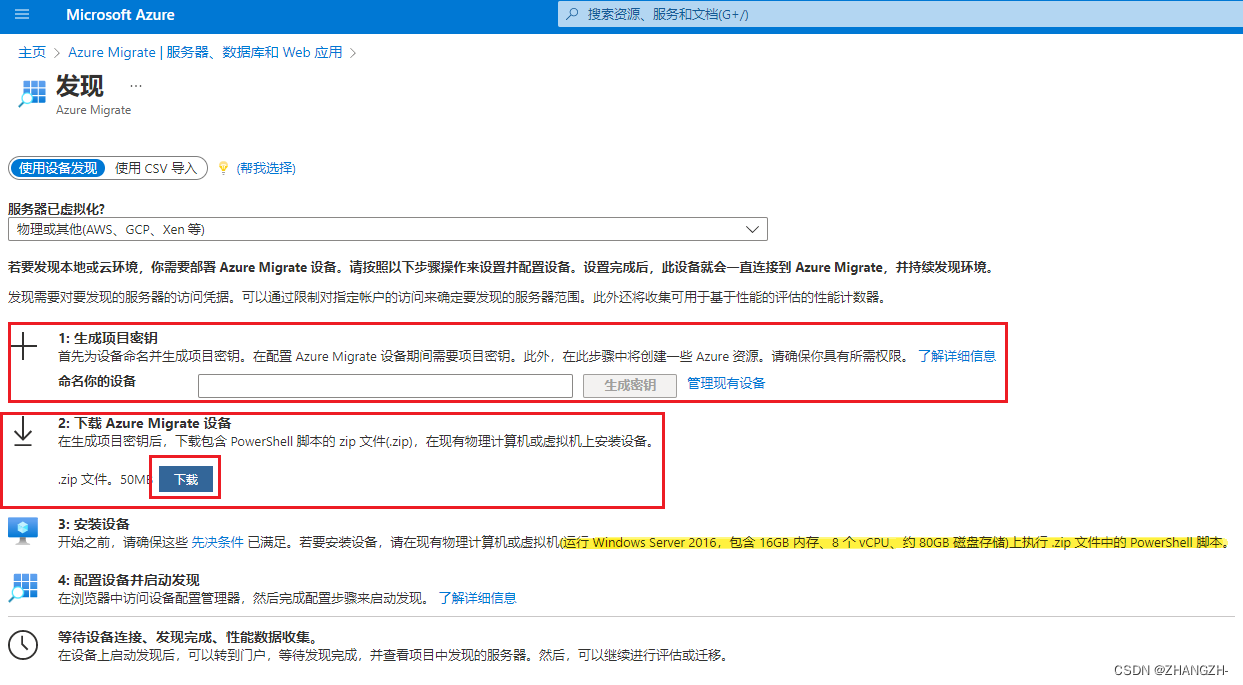Open the 先决条件 link

coord(217,542)
